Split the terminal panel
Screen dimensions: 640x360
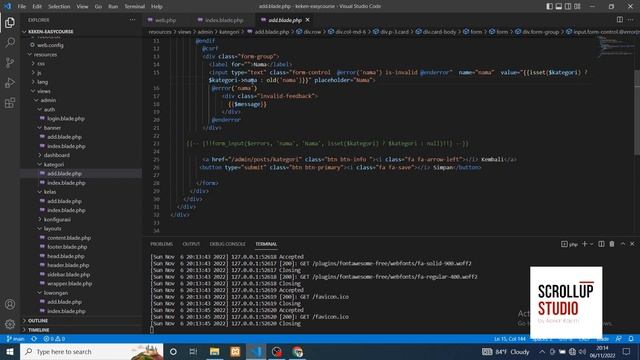pyautogui.click(x=601, y=244)
